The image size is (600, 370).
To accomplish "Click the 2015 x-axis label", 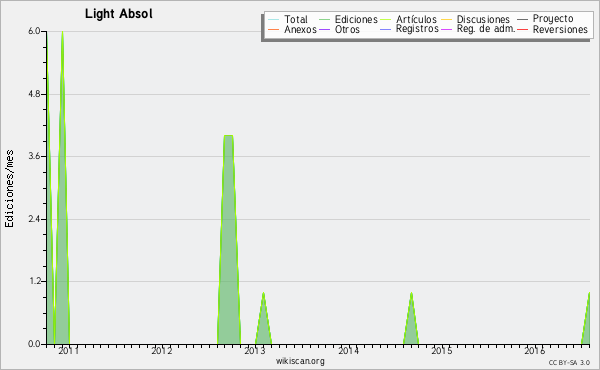I will point(442,350).
